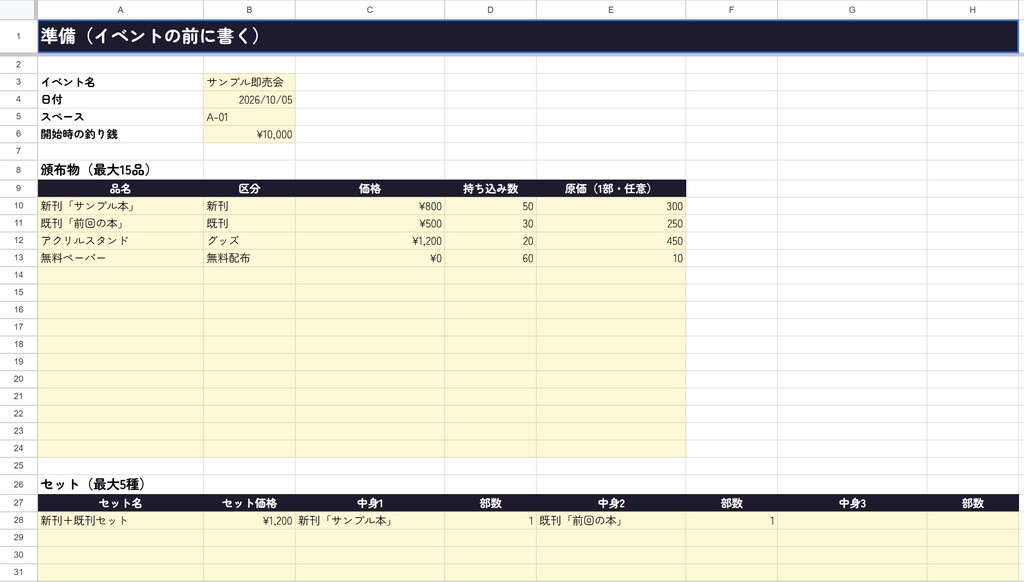Click row header 14
This screenshot has height=582, width=1024.
(x=18, y=275)
